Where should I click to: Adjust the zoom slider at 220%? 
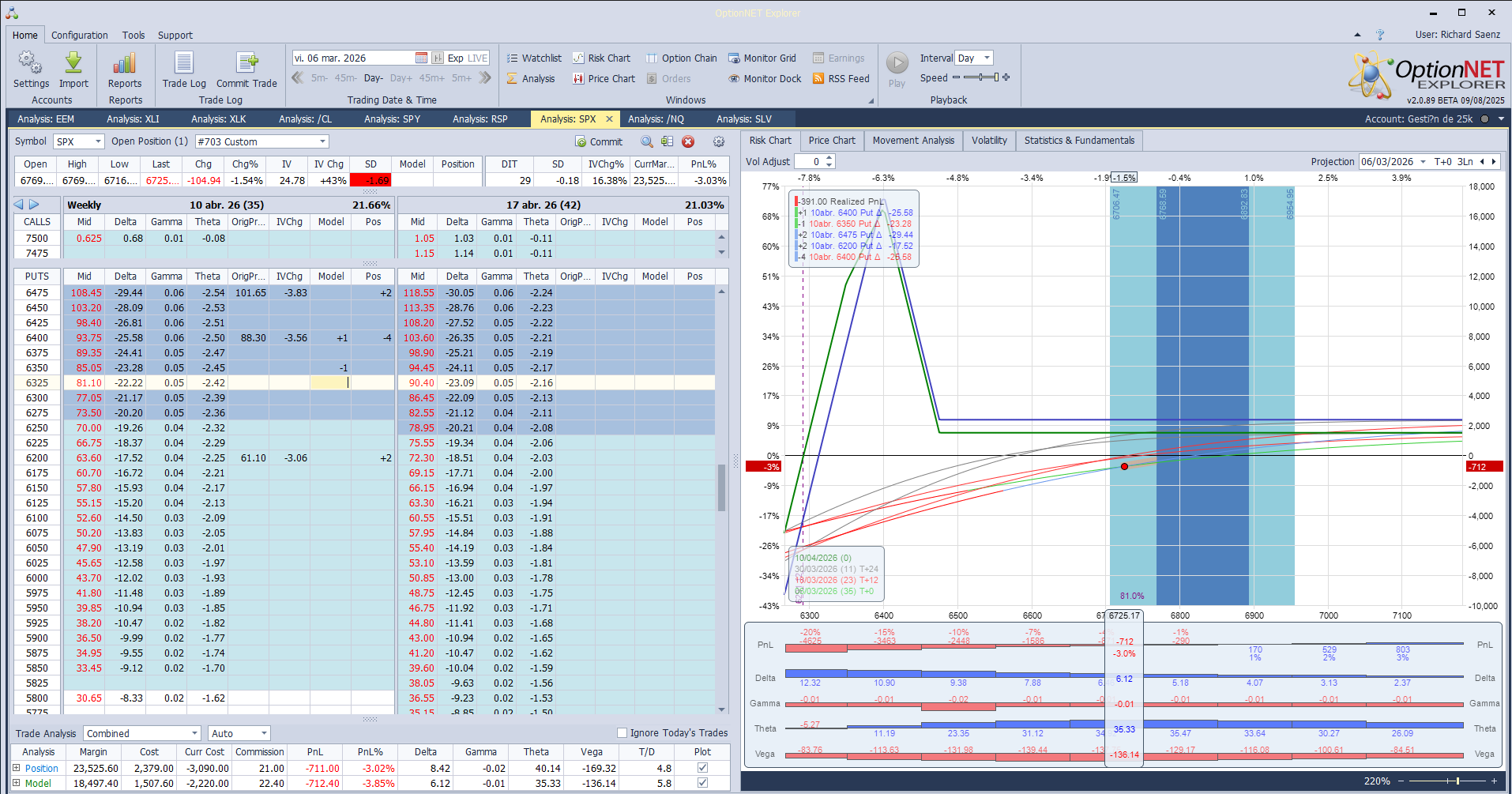1446,781
